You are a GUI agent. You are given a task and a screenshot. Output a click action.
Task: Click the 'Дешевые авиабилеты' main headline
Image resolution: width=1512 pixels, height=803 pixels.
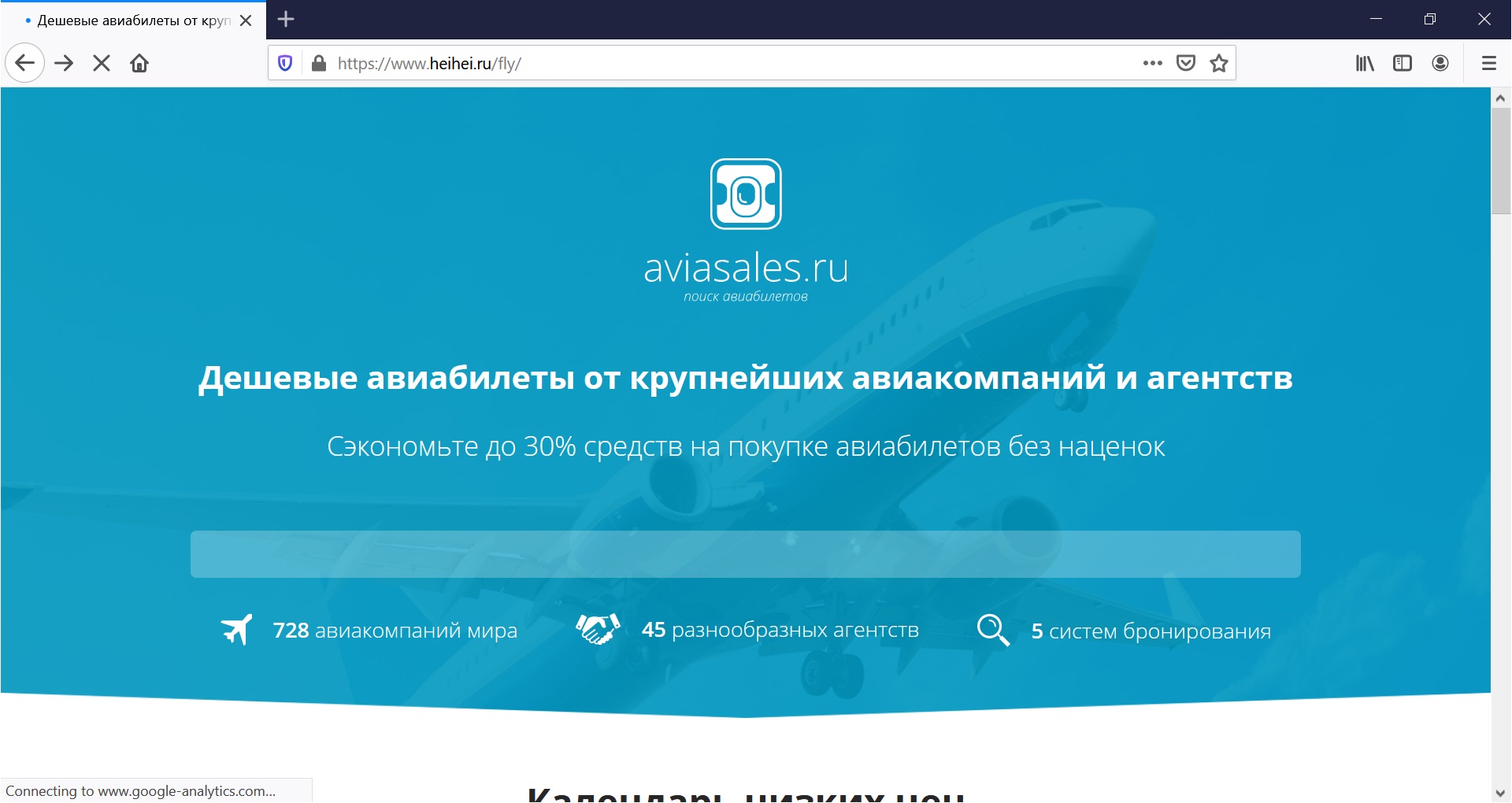tap(745, 378)
